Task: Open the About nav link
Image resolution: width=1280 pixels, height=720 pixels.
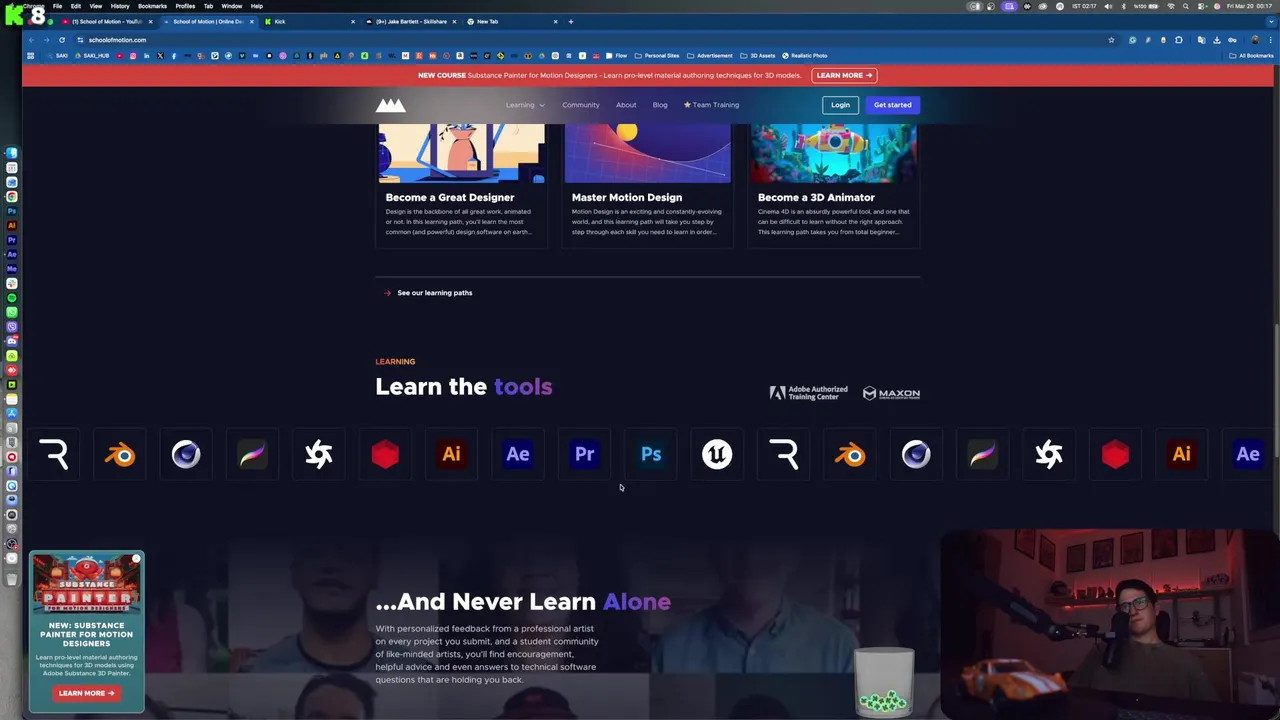Action: (x=626, y=105)
